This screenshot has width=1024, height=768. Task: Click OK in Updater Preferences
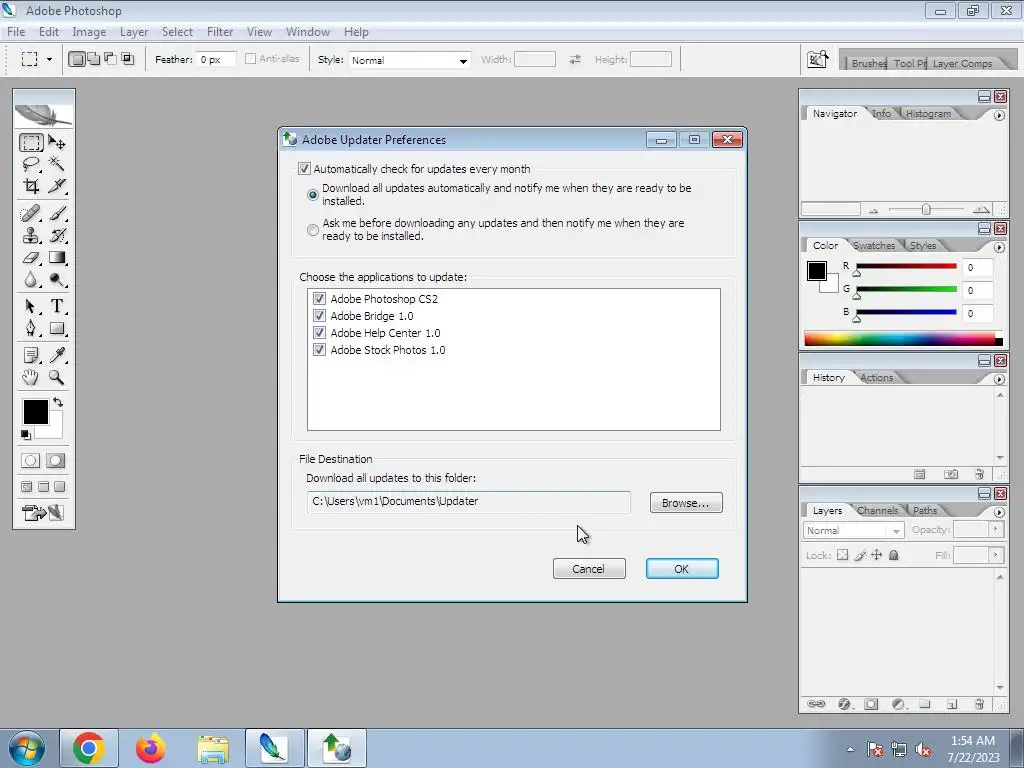pos(682,569)
